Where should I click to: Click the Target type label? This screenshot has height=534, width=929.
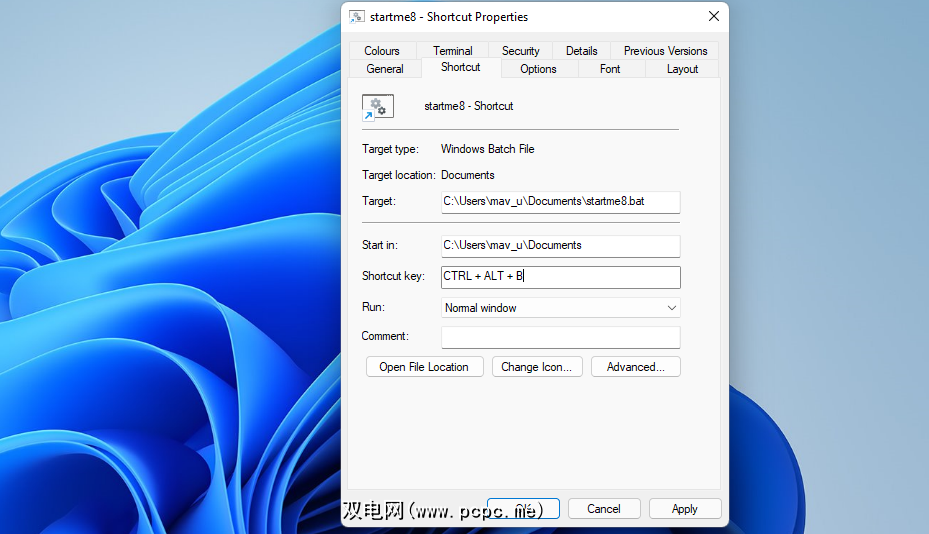(x=390, y=149)
